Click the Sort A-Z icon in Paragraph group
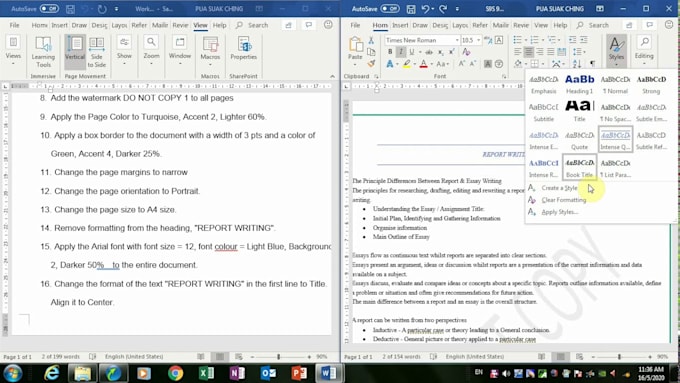This screenshot has height=383, width=680. point(577,64)
